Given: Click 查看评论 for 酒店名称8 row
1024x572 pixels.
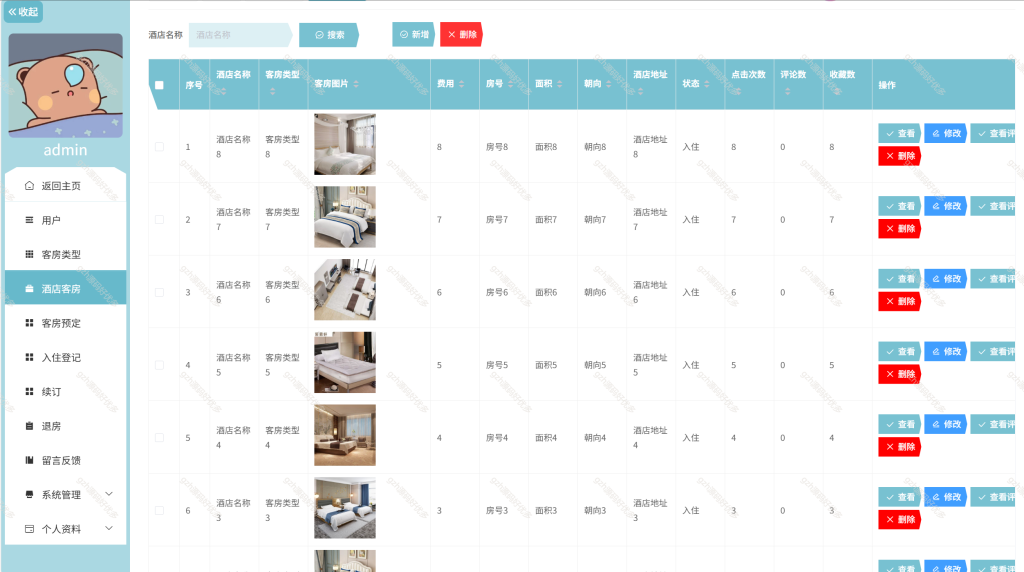Looking at the screenshot, I should click(x=993, y=133).
